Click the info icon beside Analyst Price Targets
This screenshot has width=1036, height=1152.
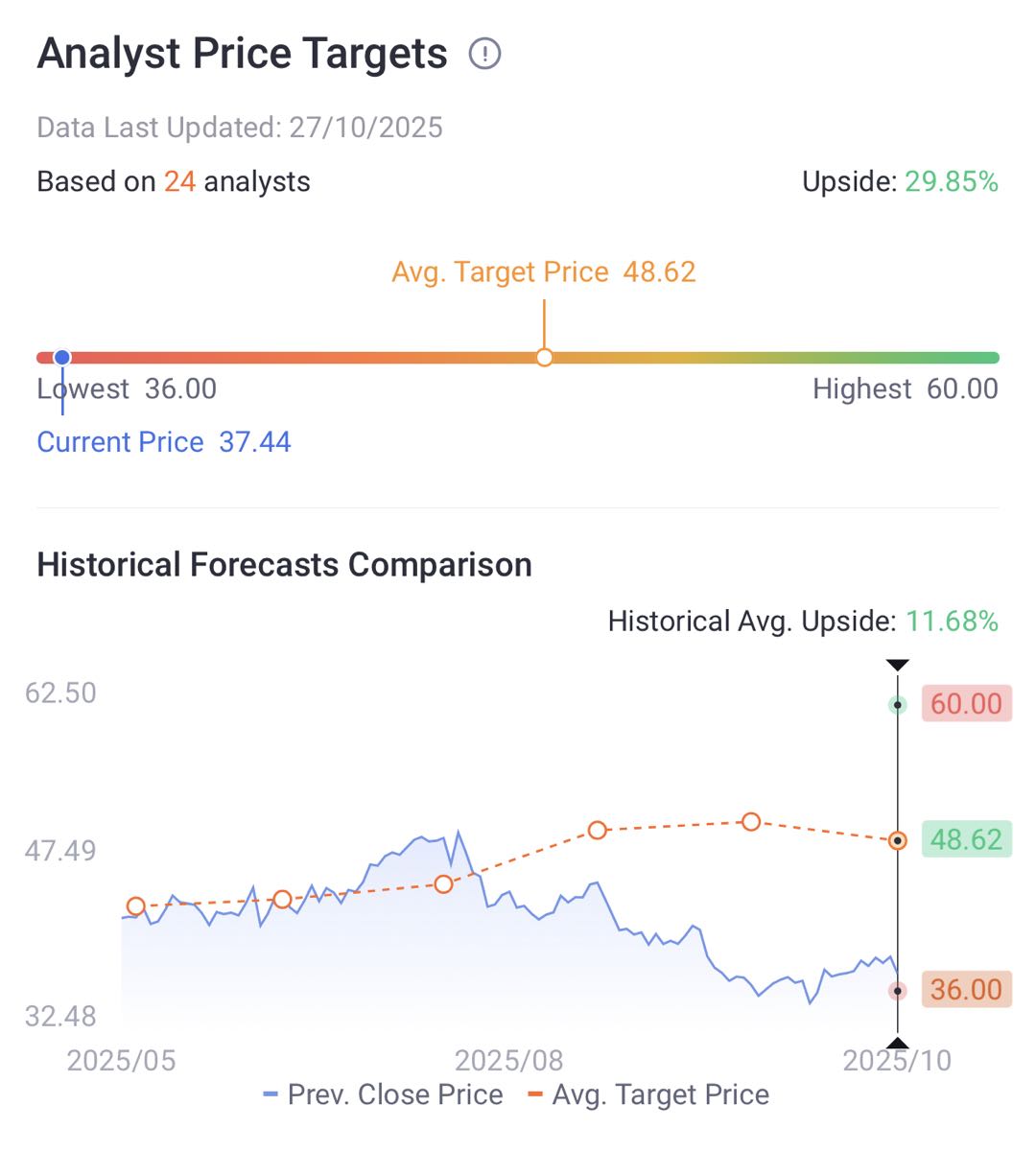pos(484,54)
